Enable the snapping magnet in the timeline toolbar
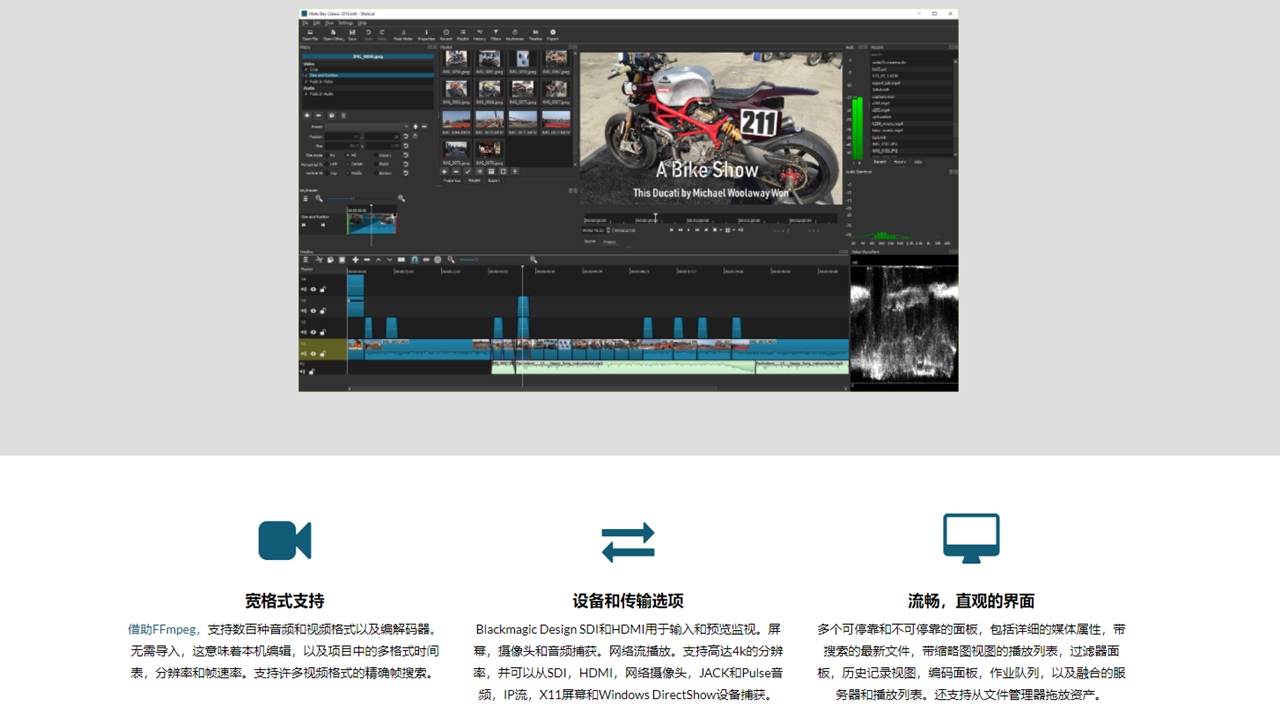1280x720 pixels. [x=415, y=259]
